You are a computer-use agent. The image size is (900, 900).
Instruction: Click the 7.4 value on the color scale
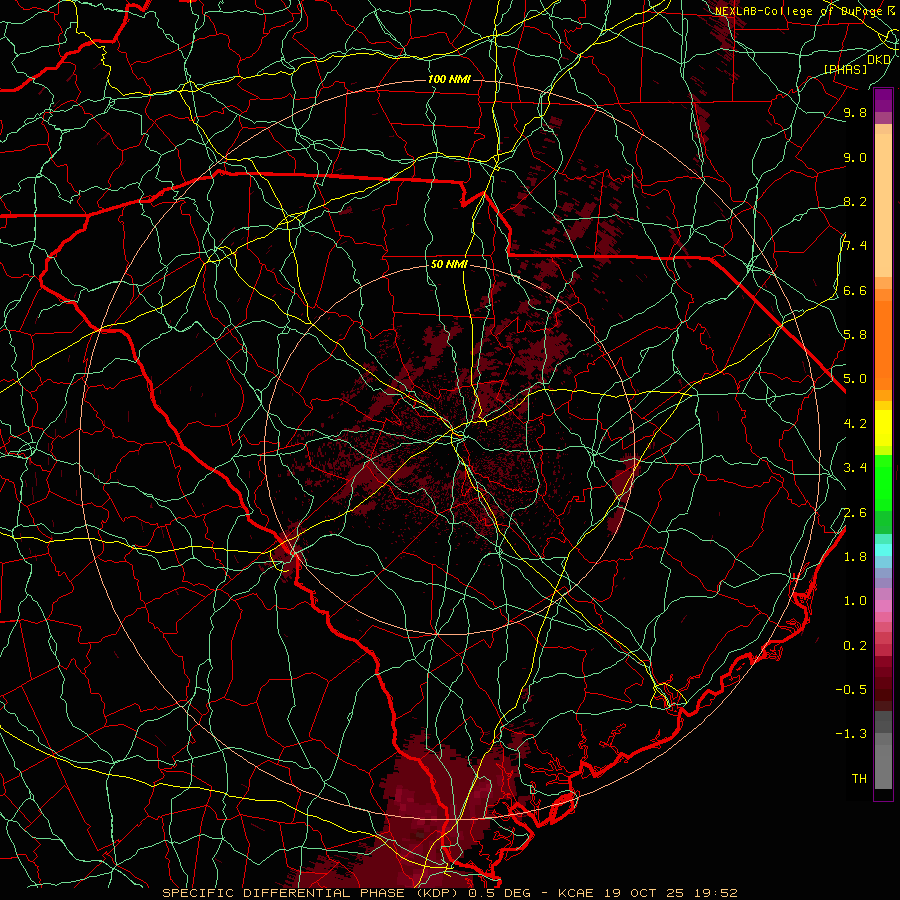coord(855,246)
